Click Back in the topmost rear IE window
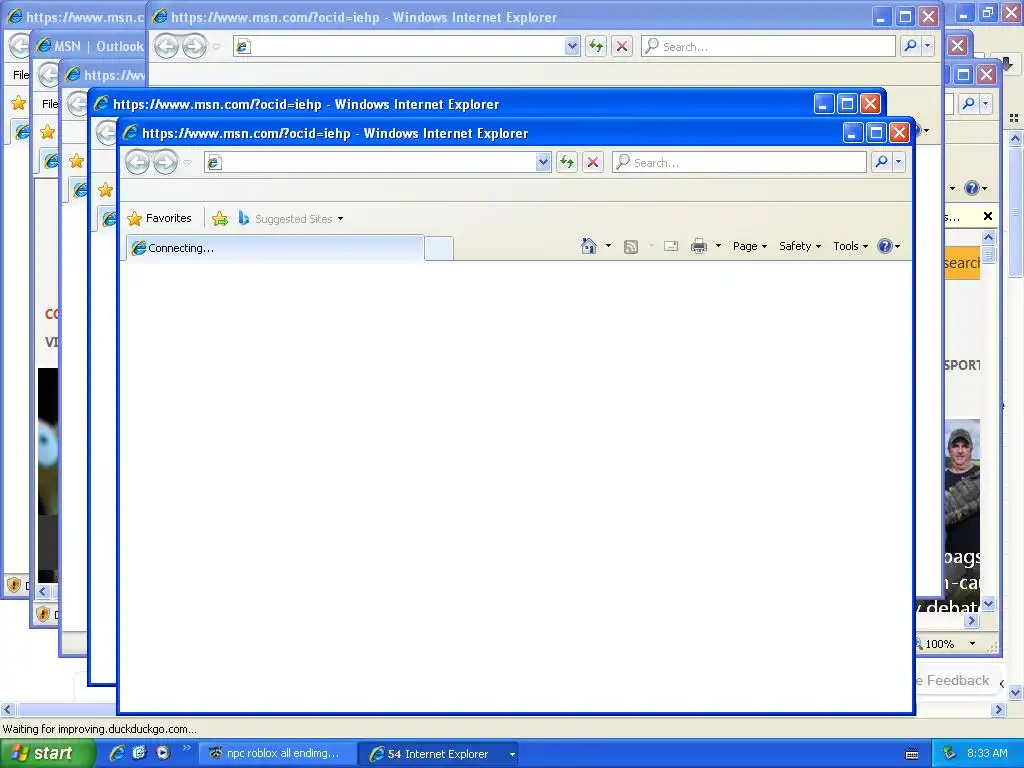1024x768 pixels. click(167, 46)
